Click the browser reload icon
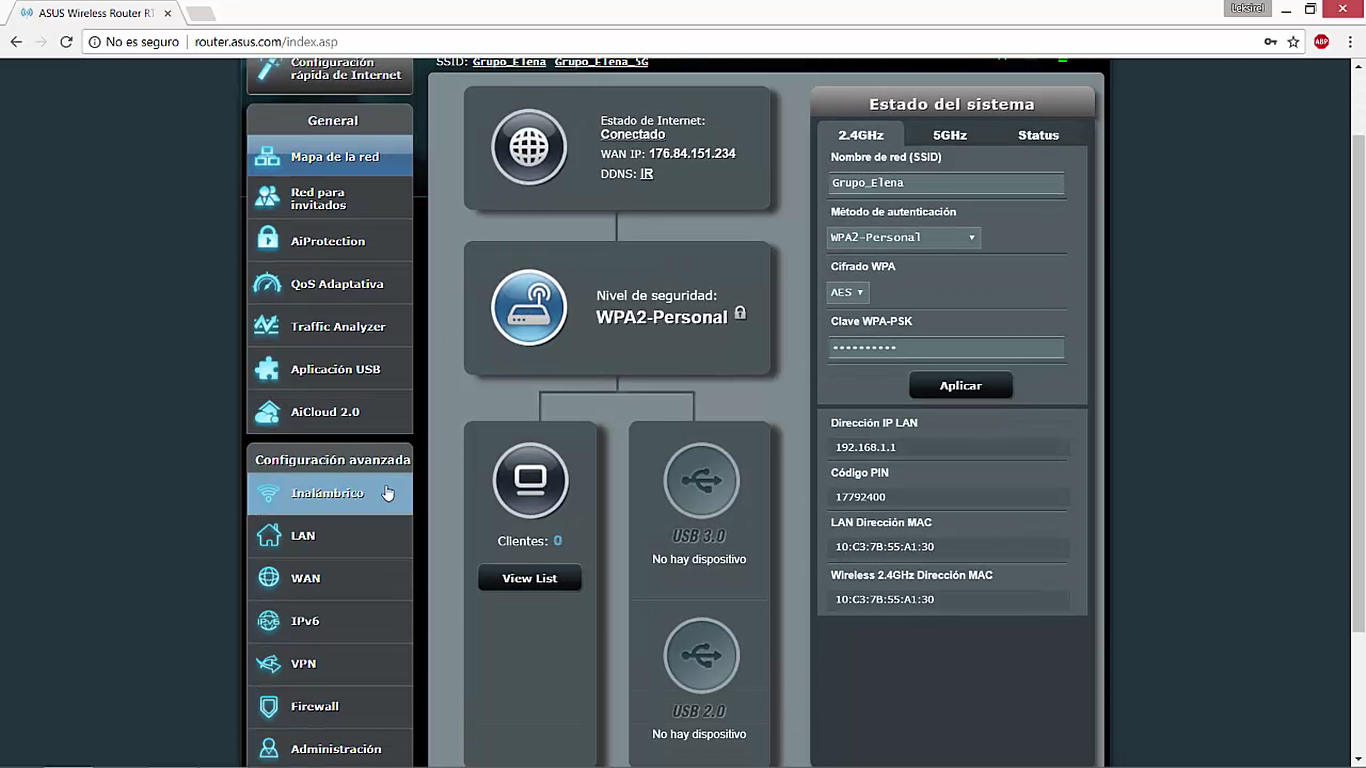 pos(66,42)
